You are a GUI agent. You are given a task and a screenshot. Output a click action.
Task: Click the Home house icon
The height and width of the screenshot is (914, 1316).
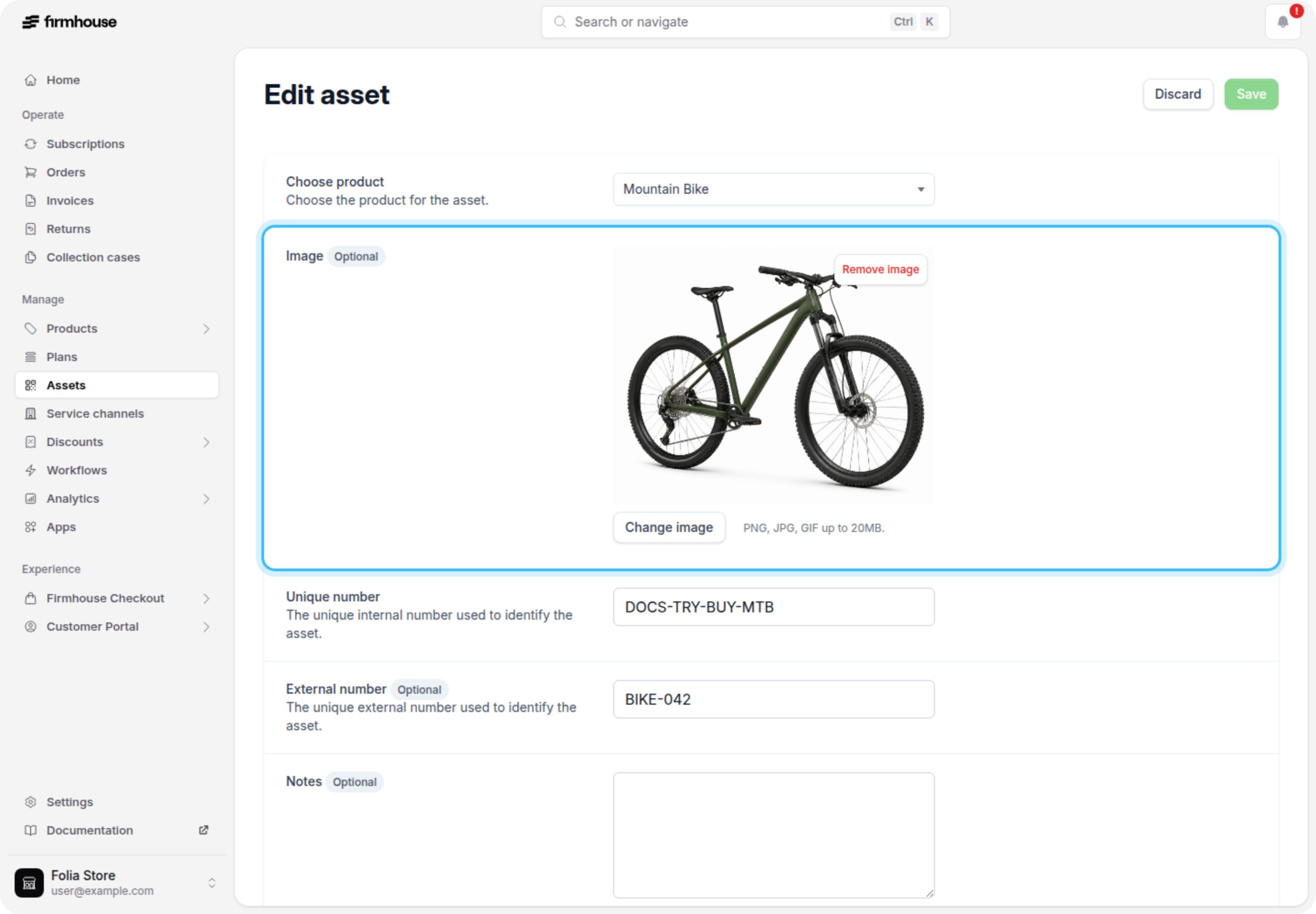point(30,80)
